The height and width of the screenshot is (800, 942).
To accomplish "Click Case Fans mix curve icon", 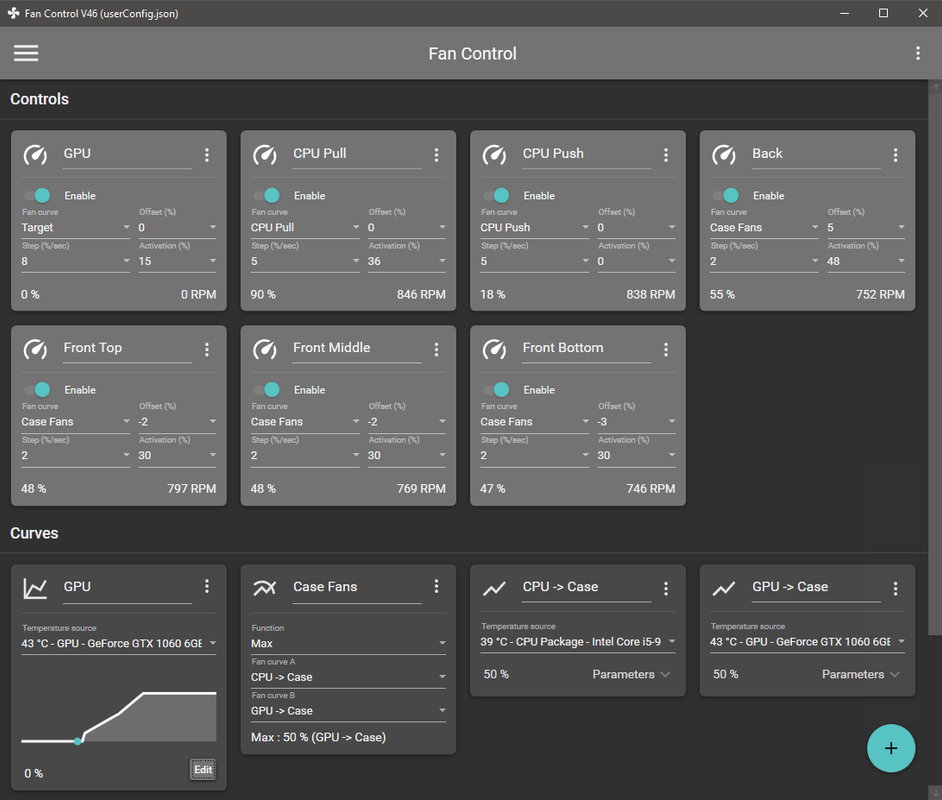I will [x=265, y=587].
